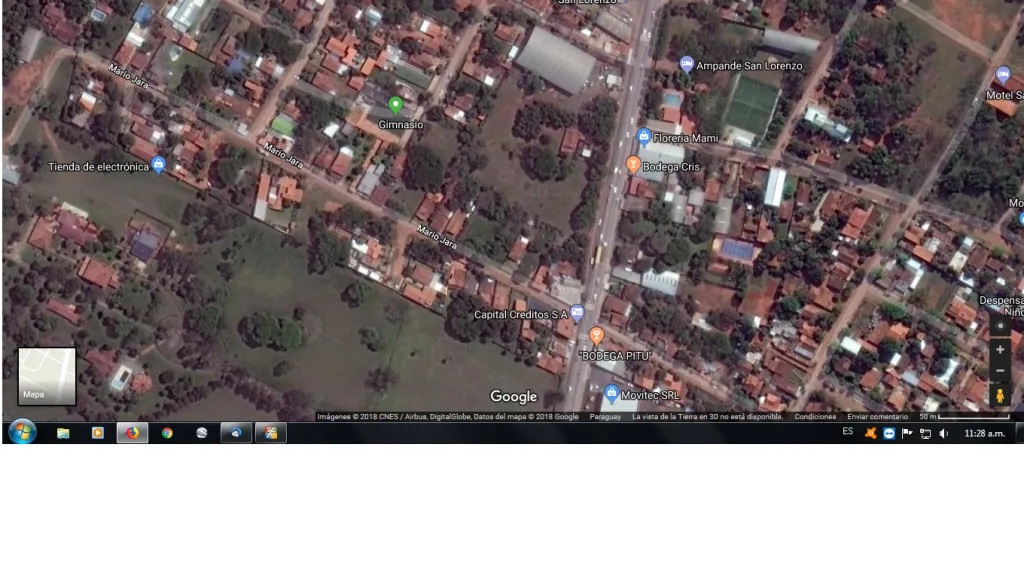The image size is (1024, 579).
Task: Open the network status tray icon
Action: [x=925, y=433]
